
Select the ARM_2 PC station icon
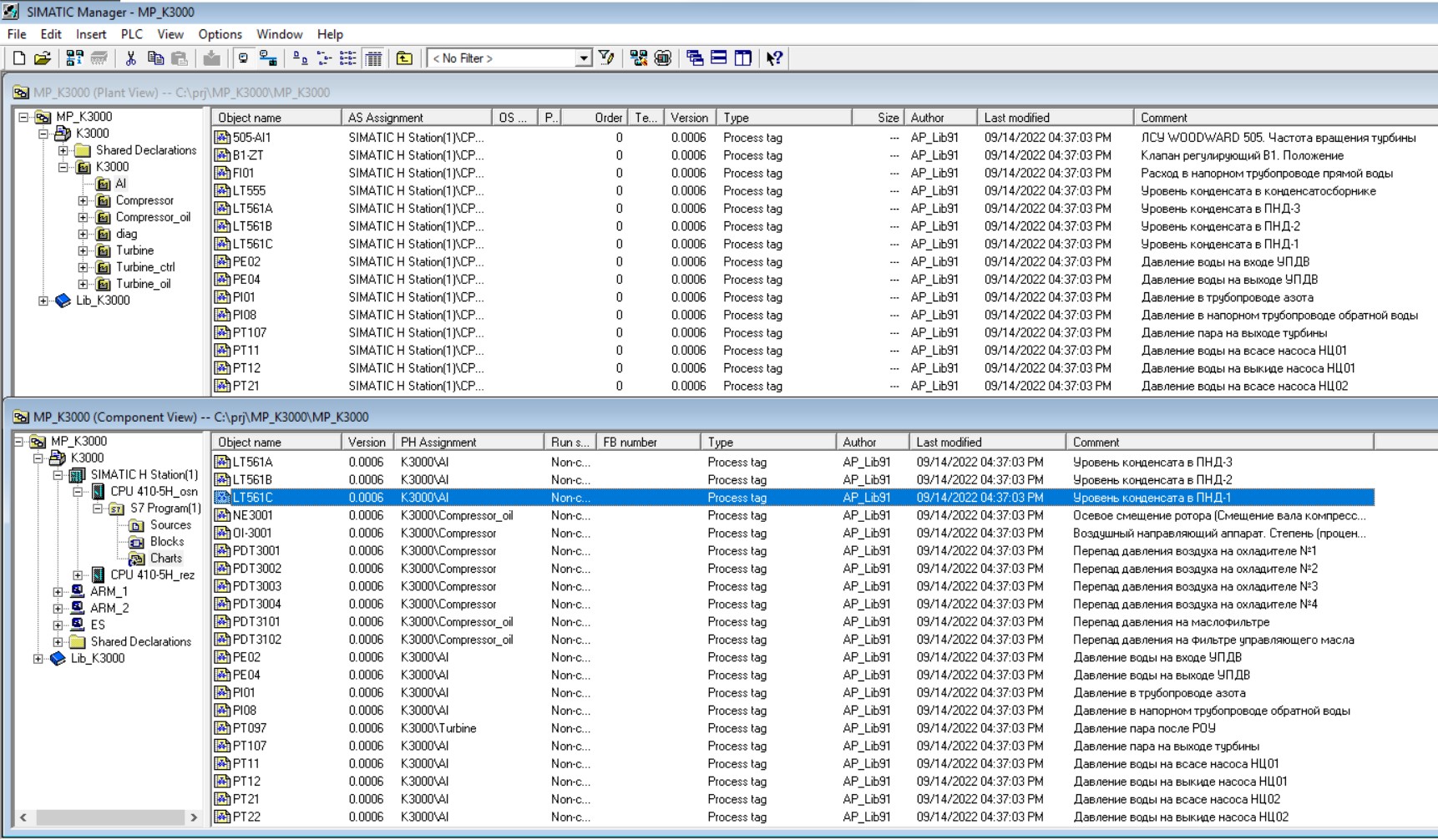(78, 608)
